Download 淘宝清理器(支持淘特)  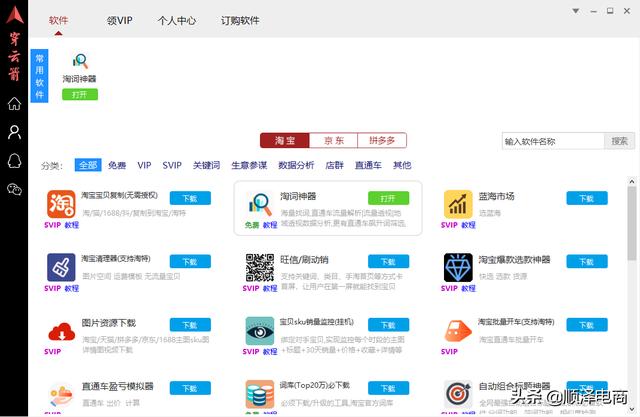(x=190, y=262)
